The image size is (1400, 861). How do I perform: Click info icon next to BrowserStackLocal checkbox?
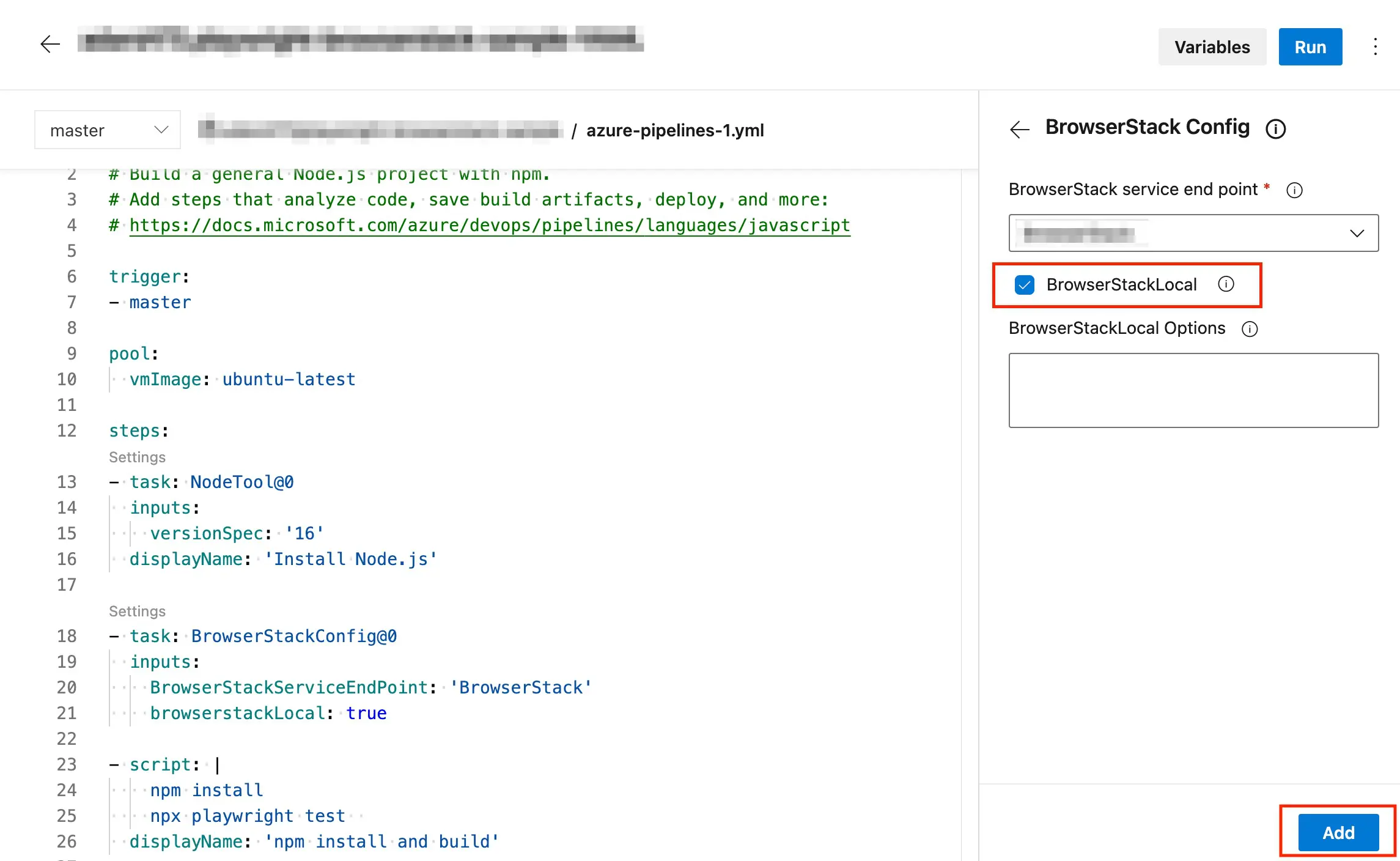click(x=1226, y=284)
